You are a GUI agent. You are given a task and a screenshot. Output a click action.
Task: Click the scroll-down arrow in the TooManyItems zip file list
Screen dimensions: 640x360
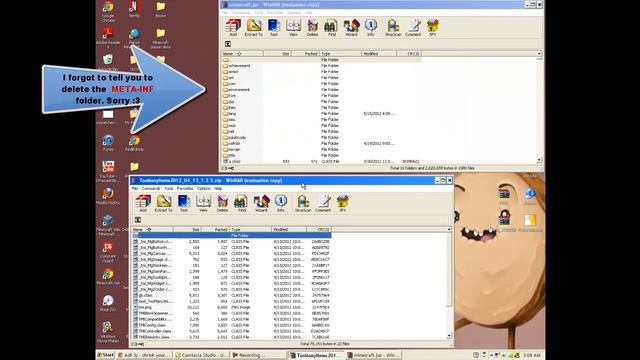(449, 336)
